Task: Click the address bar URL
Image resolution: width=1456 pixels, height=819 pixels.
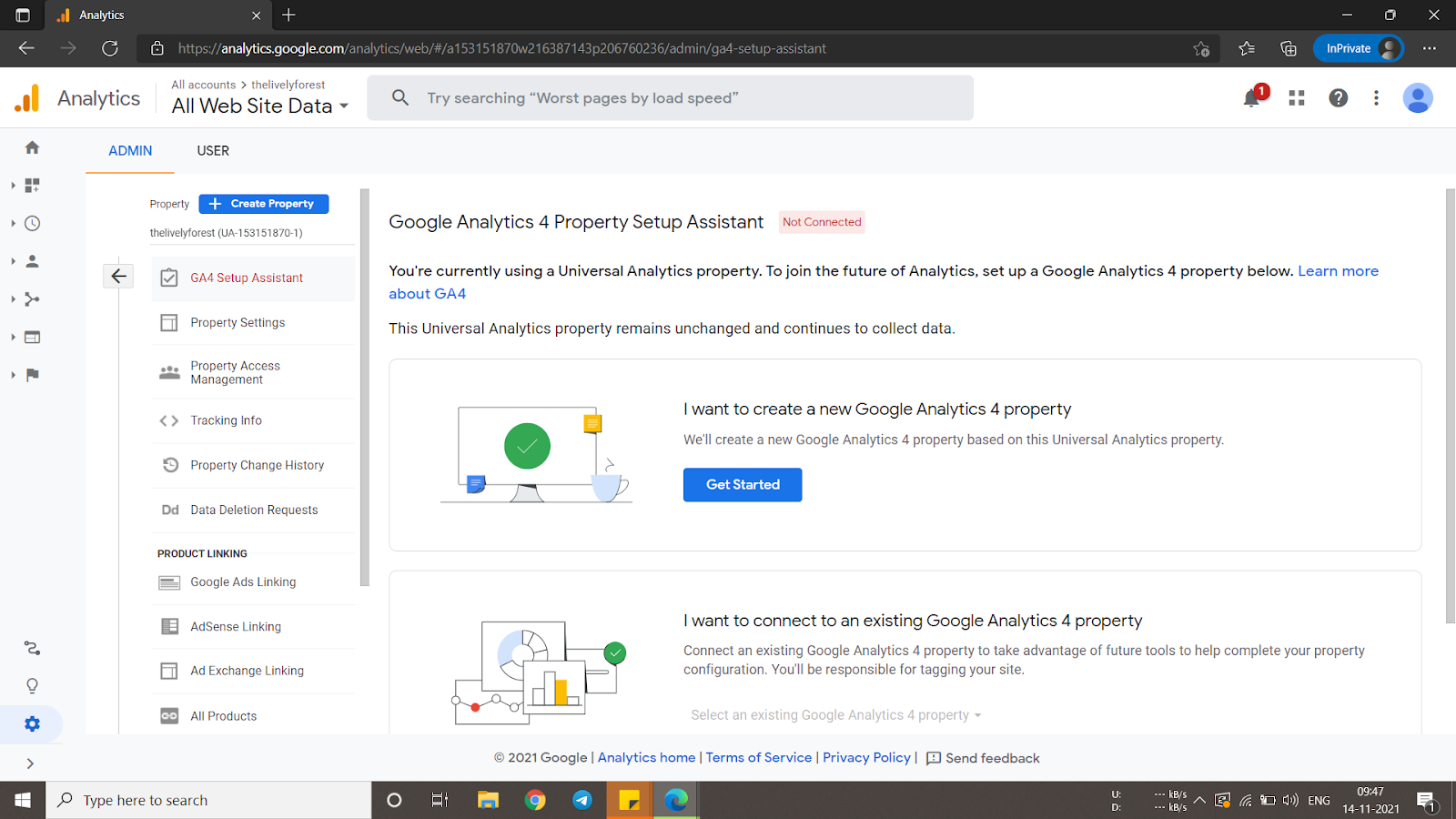Action: pos(502,48)
